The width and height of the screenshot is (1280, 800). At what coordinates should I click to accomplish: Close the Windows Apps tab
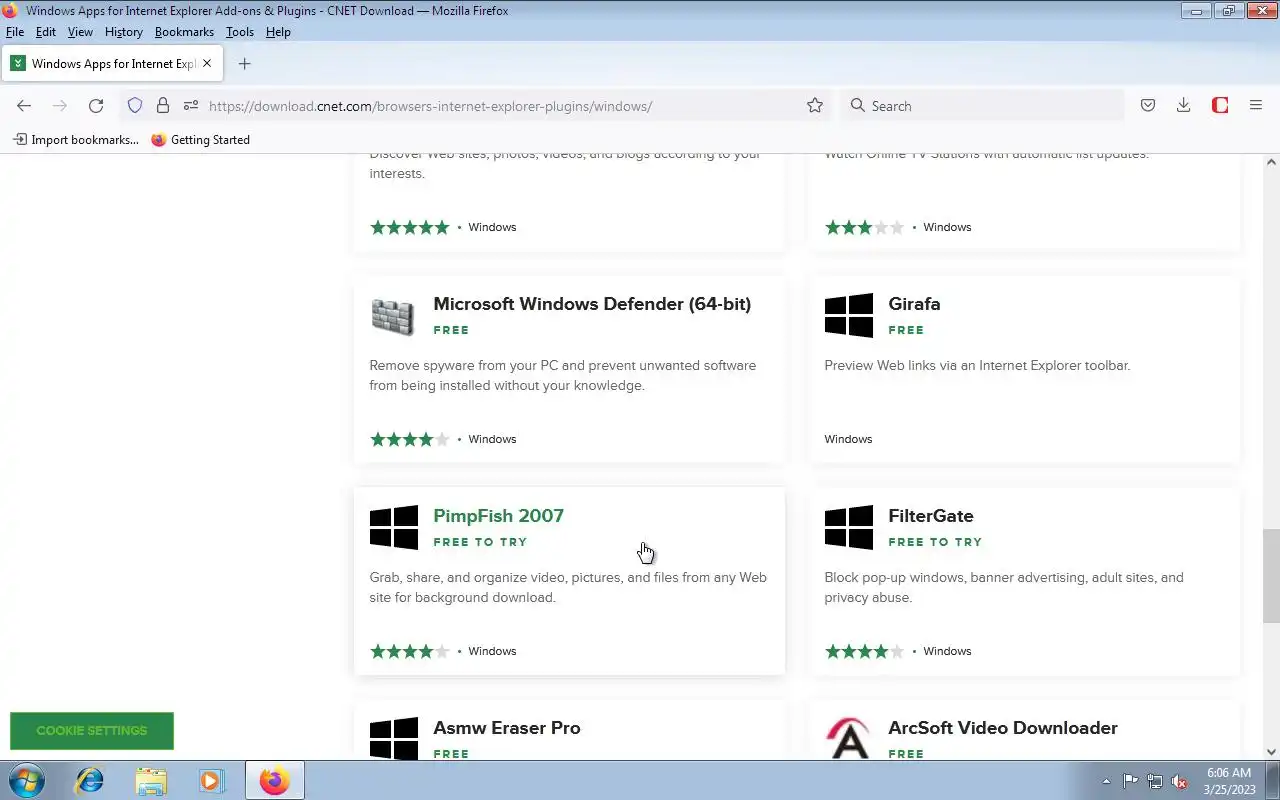[x=207, y=63]
